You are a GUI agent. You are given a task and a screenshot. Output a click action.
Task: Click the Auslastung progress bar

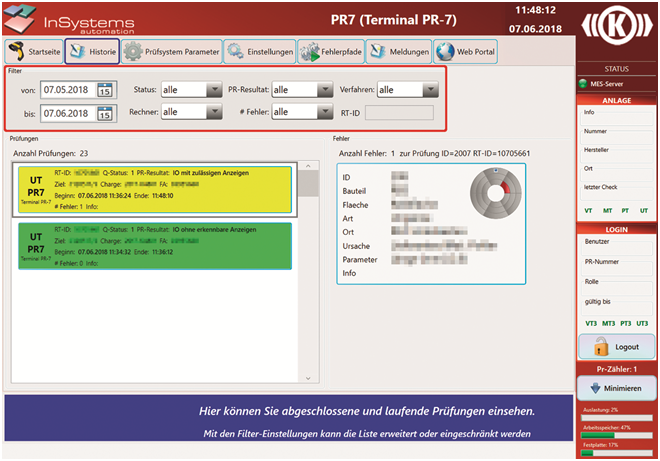[617, 418]
